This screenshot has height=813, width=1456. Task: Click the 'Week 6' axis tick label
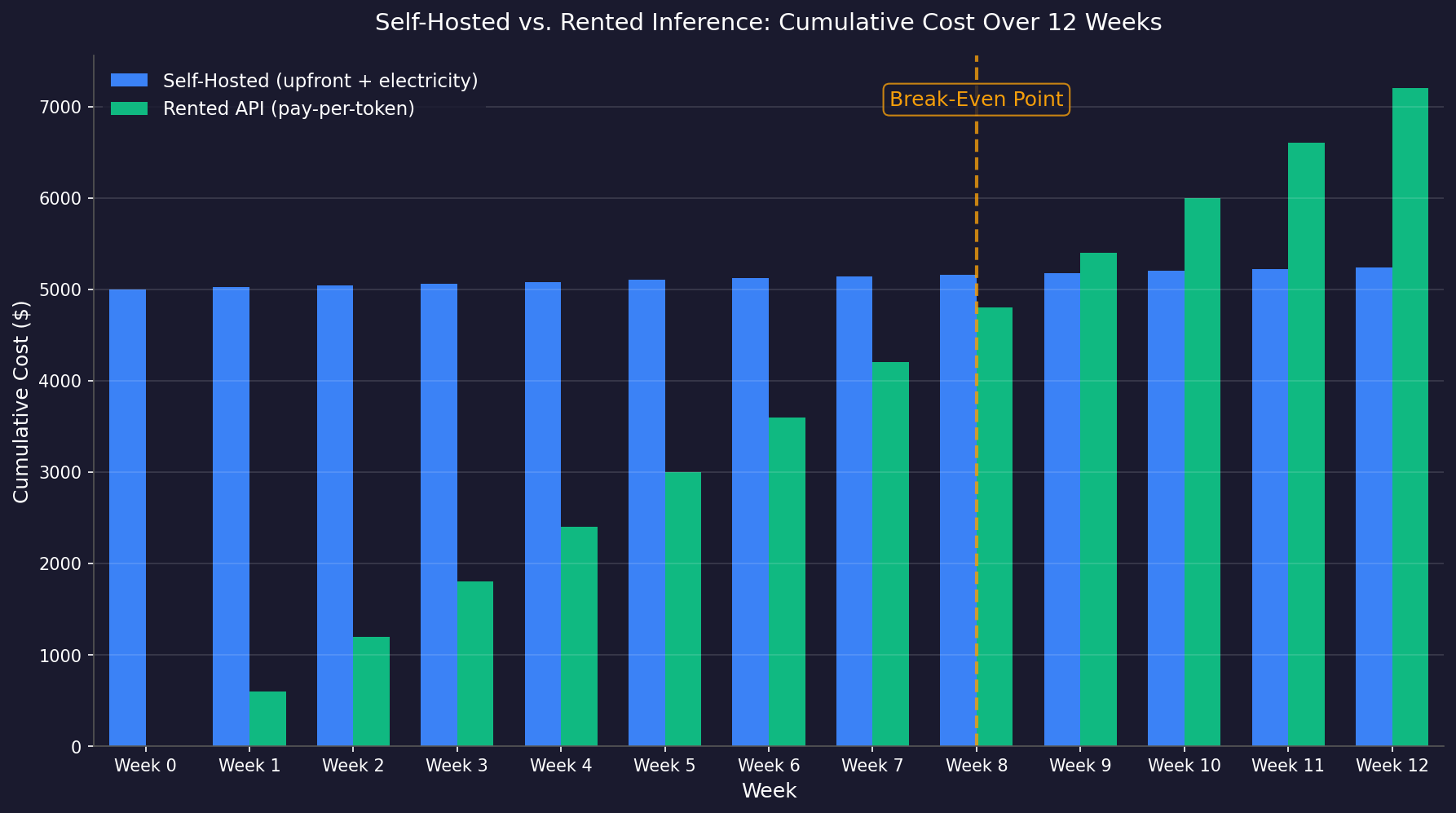[x=769, y=766]
